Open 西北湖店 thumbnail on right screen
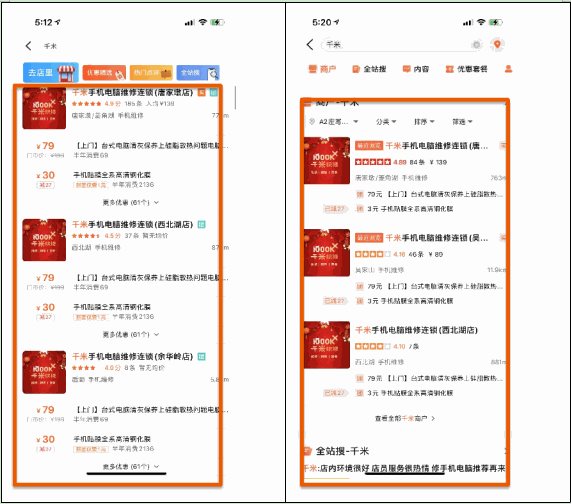571x504 pixels. click(327, 345)
